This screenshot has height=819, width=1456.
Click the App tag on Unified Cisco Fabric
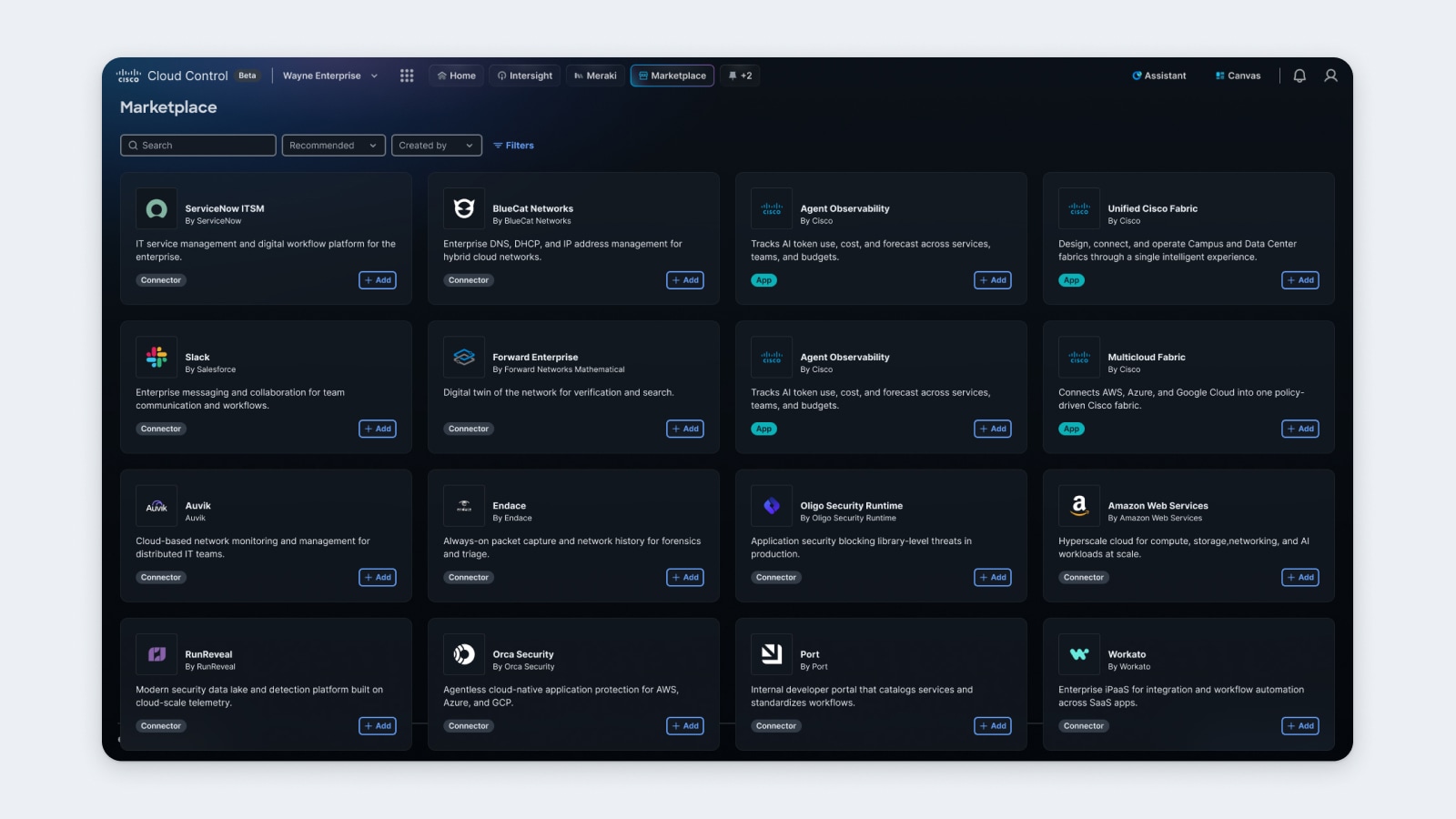coord(1072,280)
